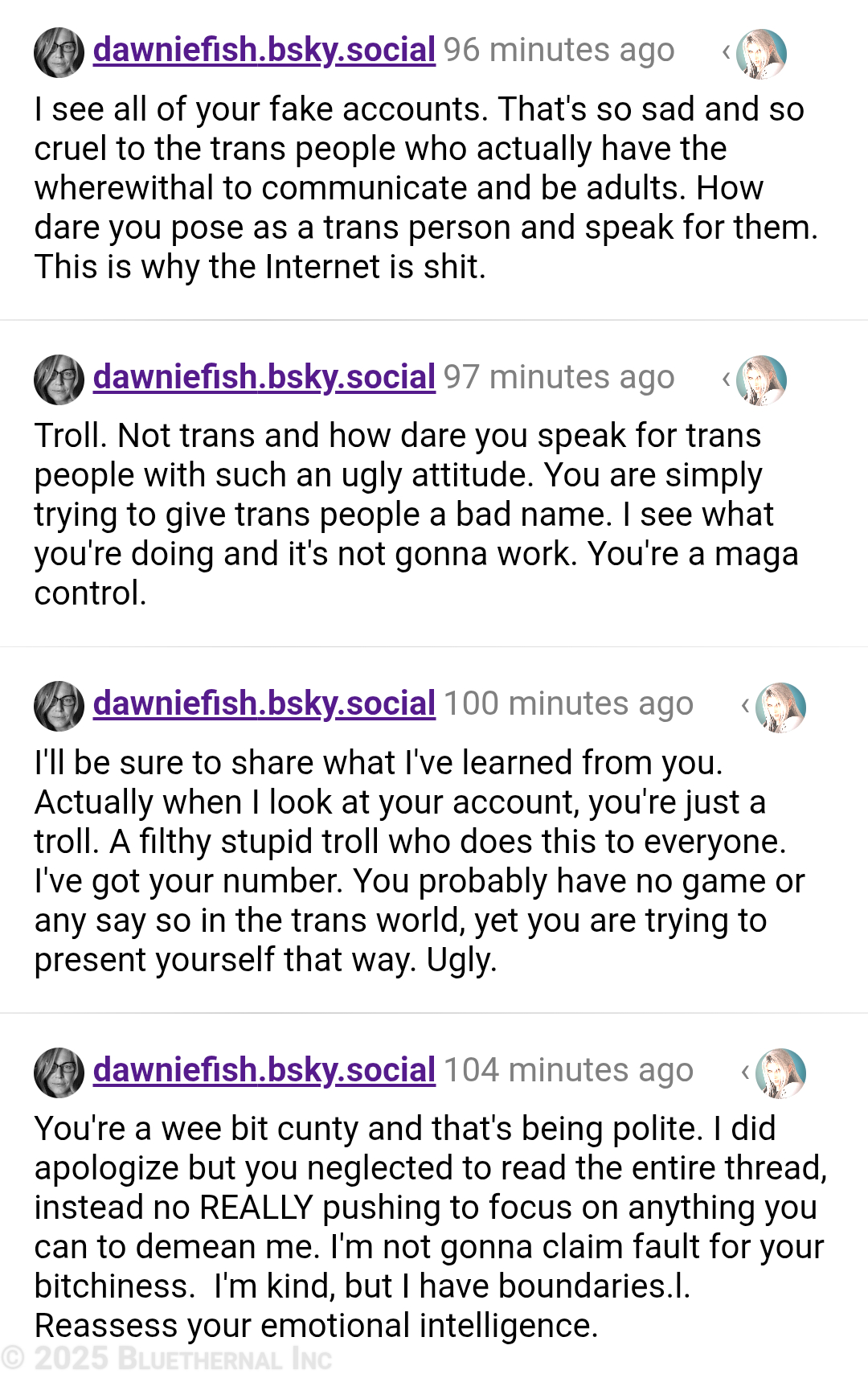
Task: Click reply chevron on the 96 minutes ago post
Action: [727, 52]
